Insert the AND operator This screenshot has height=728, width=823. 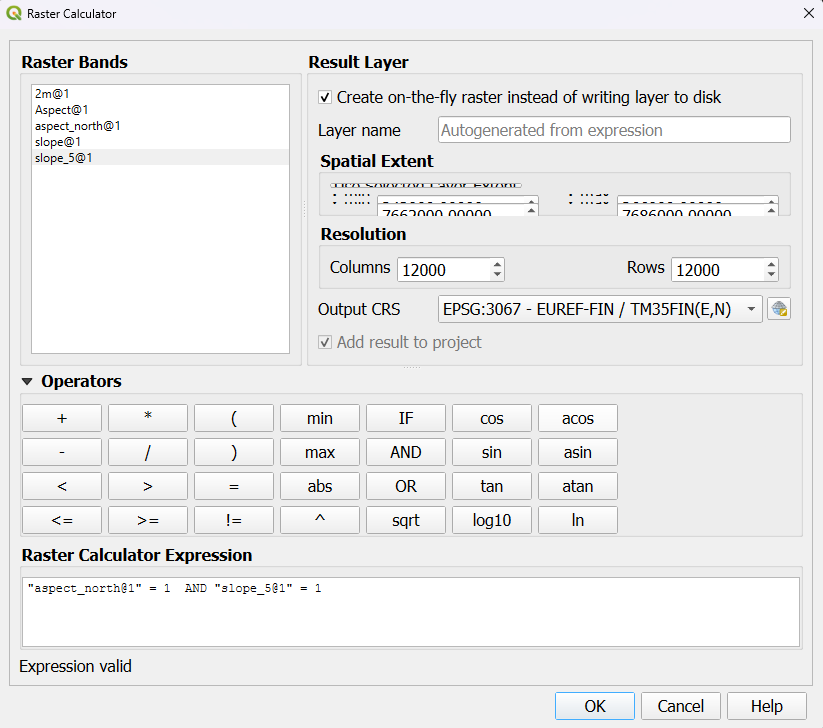click(x=406, y=452)
